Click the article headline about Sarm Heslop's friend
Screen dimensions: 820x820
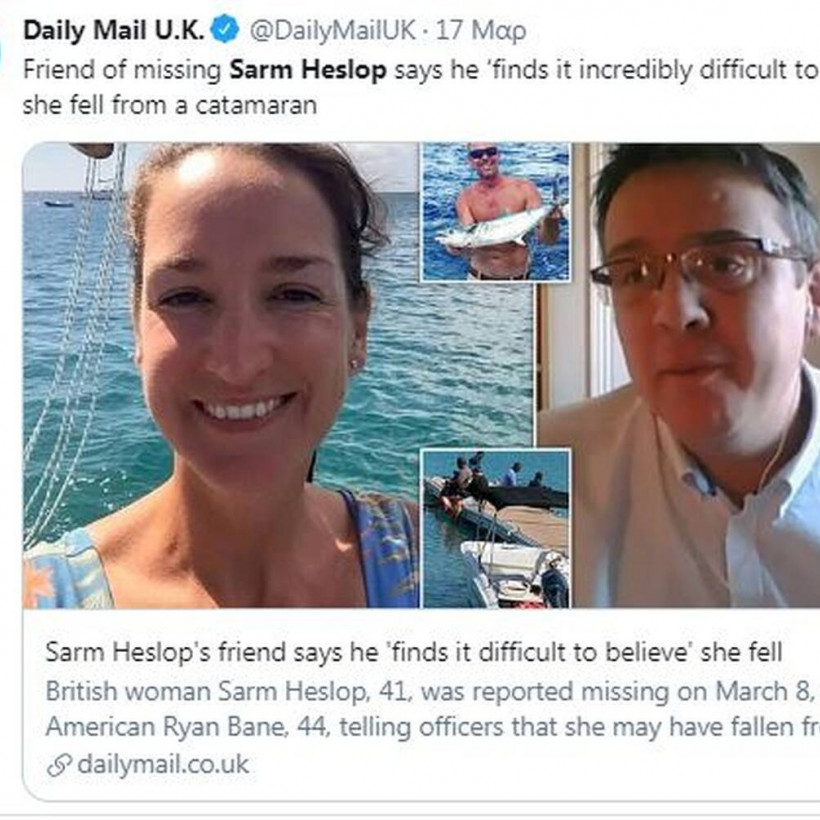(x=414, y=652)
